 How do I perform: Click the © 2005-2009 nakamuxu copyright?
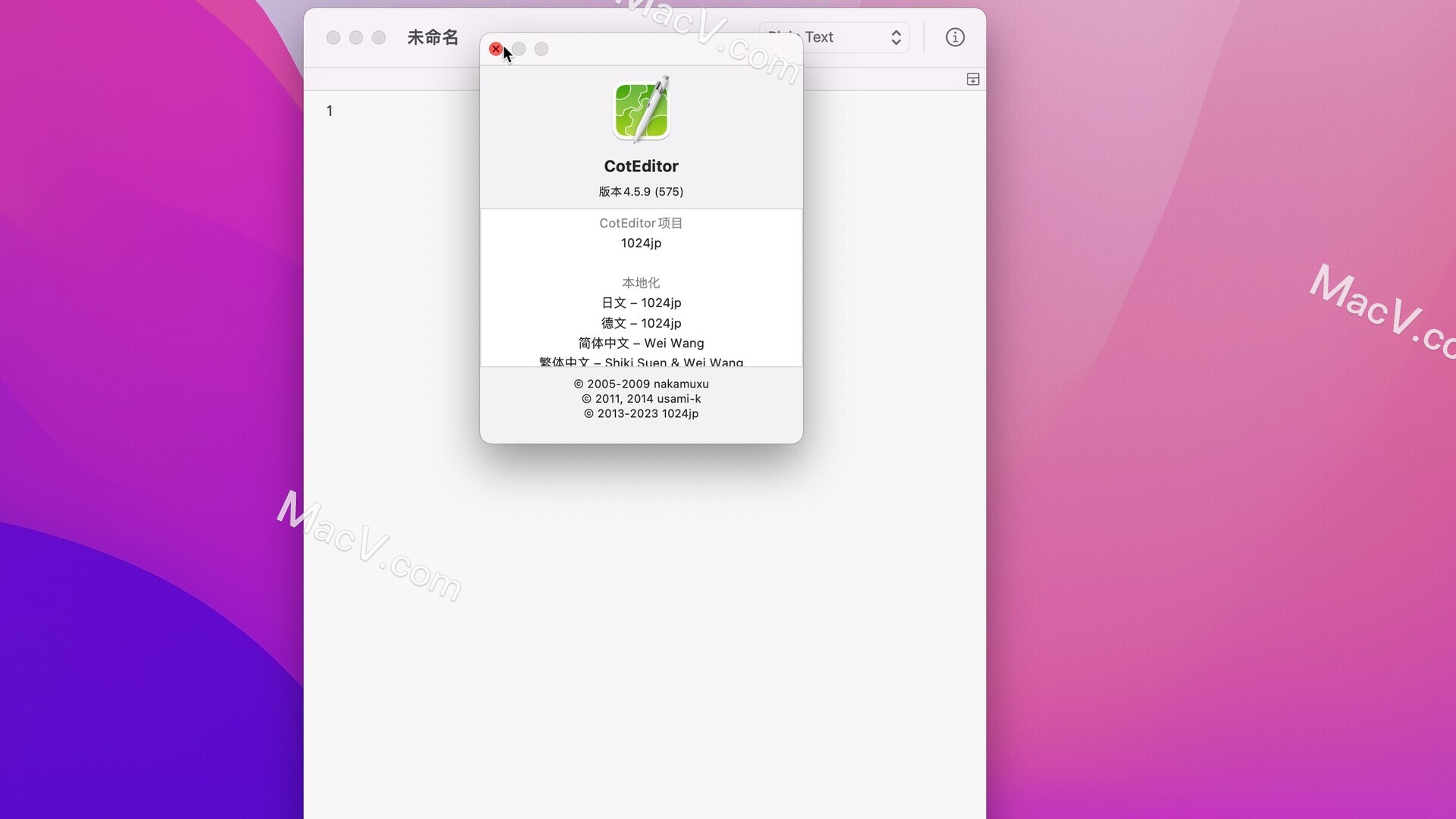click(642, 384)
